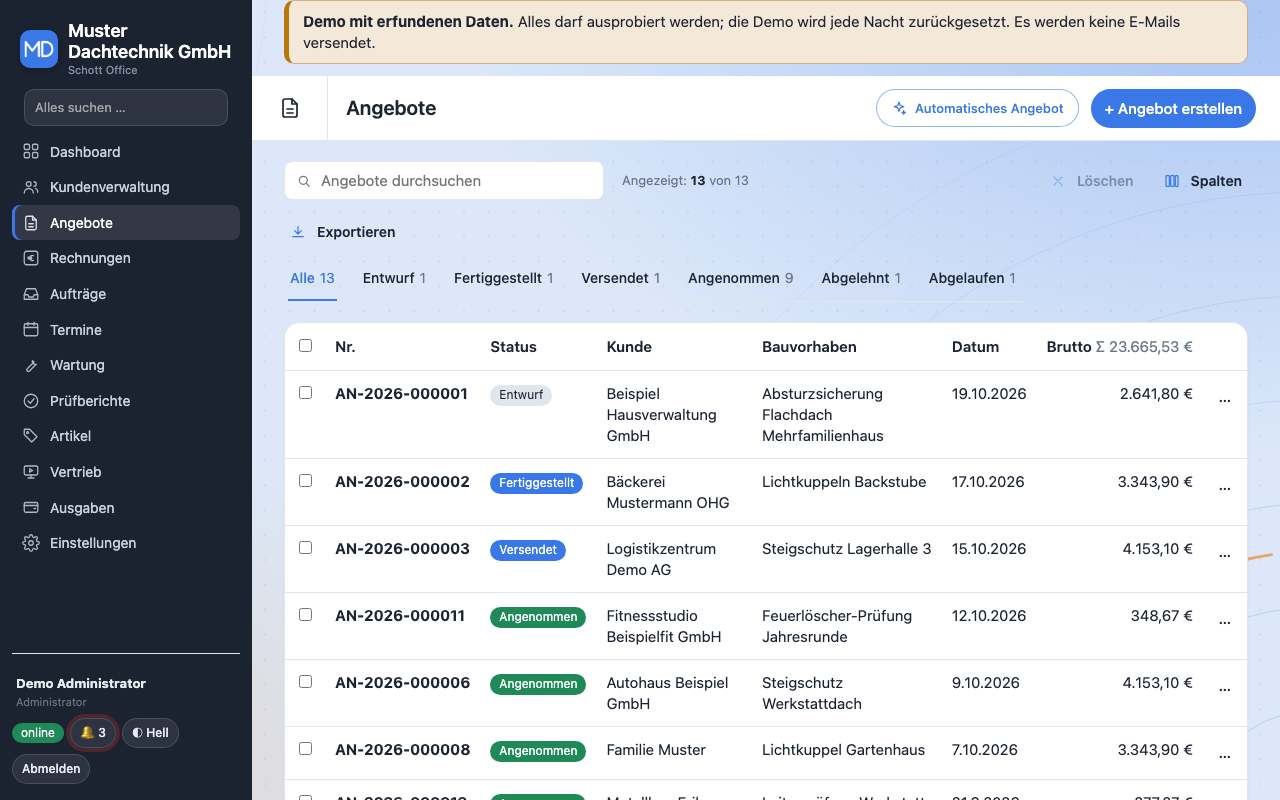Screen dimensions: 1280x800
Task: Open Einstellungen settings in the sidebar
Action: click(x=126, y=543)
